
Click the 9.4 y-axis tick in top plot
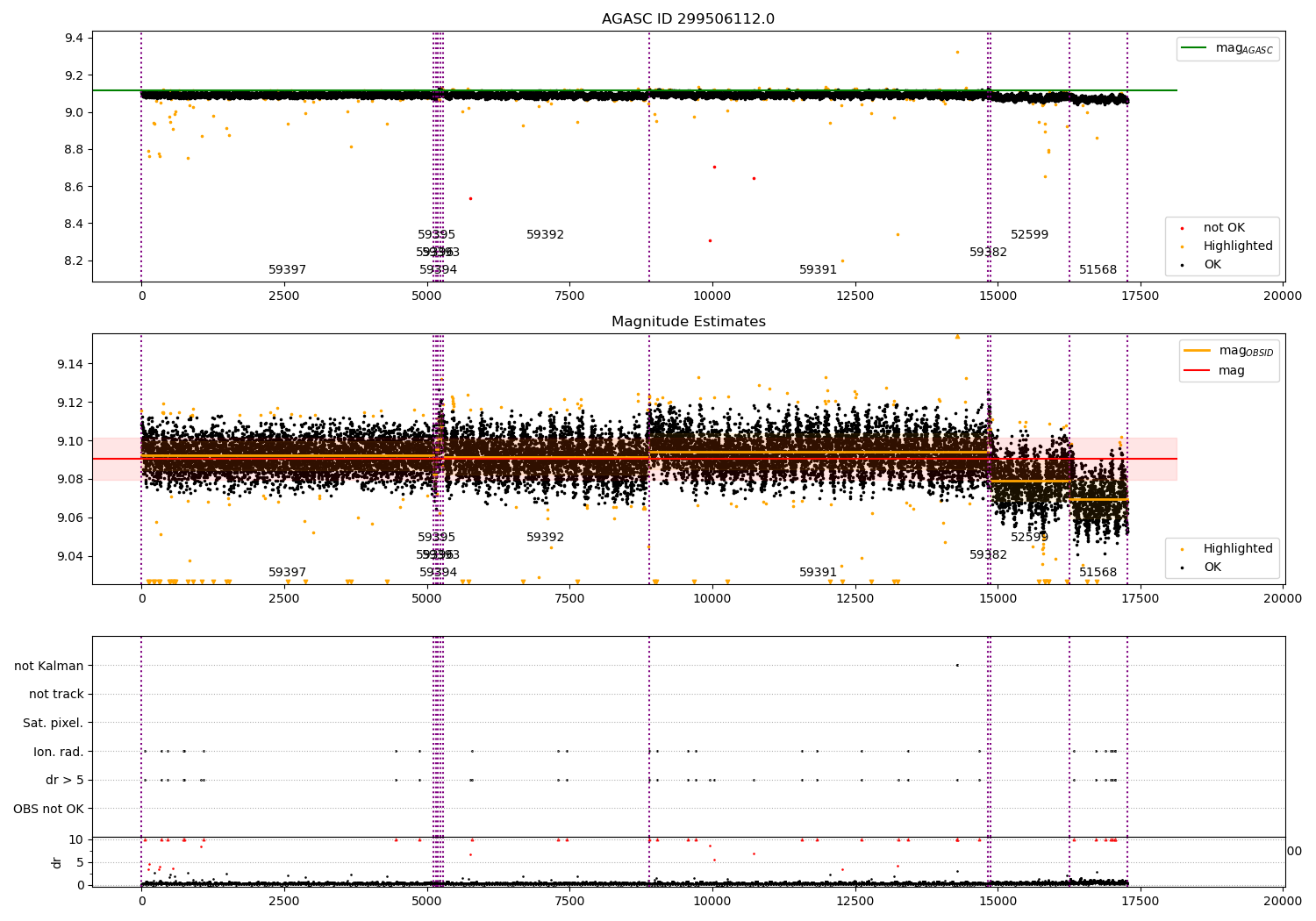[74, 38]
